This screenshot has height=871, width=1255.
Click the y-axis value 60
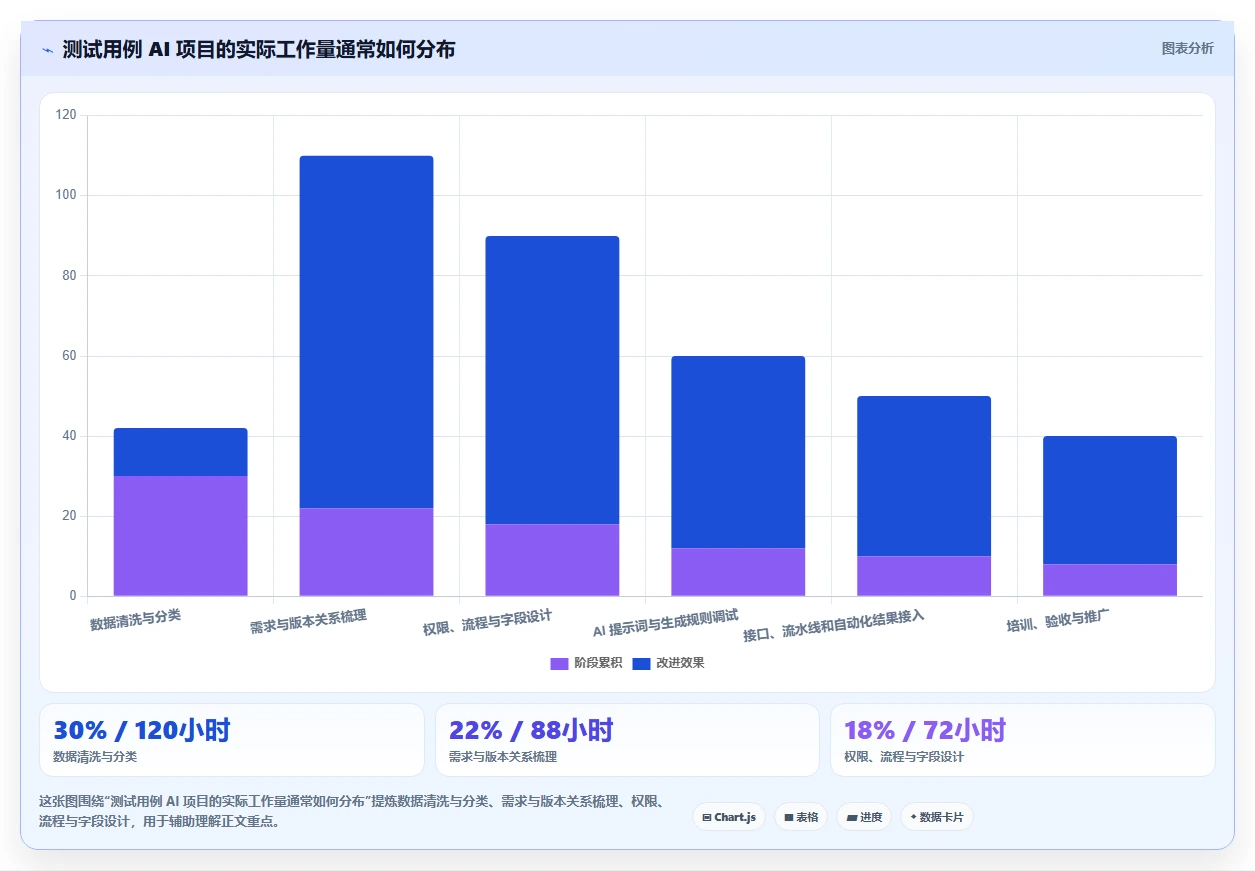[69, 356]
